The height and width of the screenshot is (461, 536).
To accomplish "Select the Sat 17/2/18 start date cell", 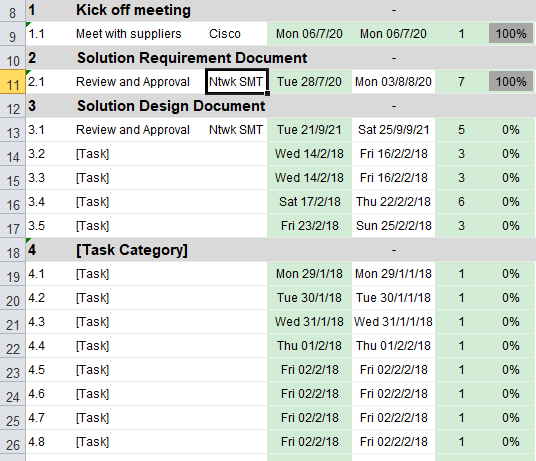I will [309, 202].
